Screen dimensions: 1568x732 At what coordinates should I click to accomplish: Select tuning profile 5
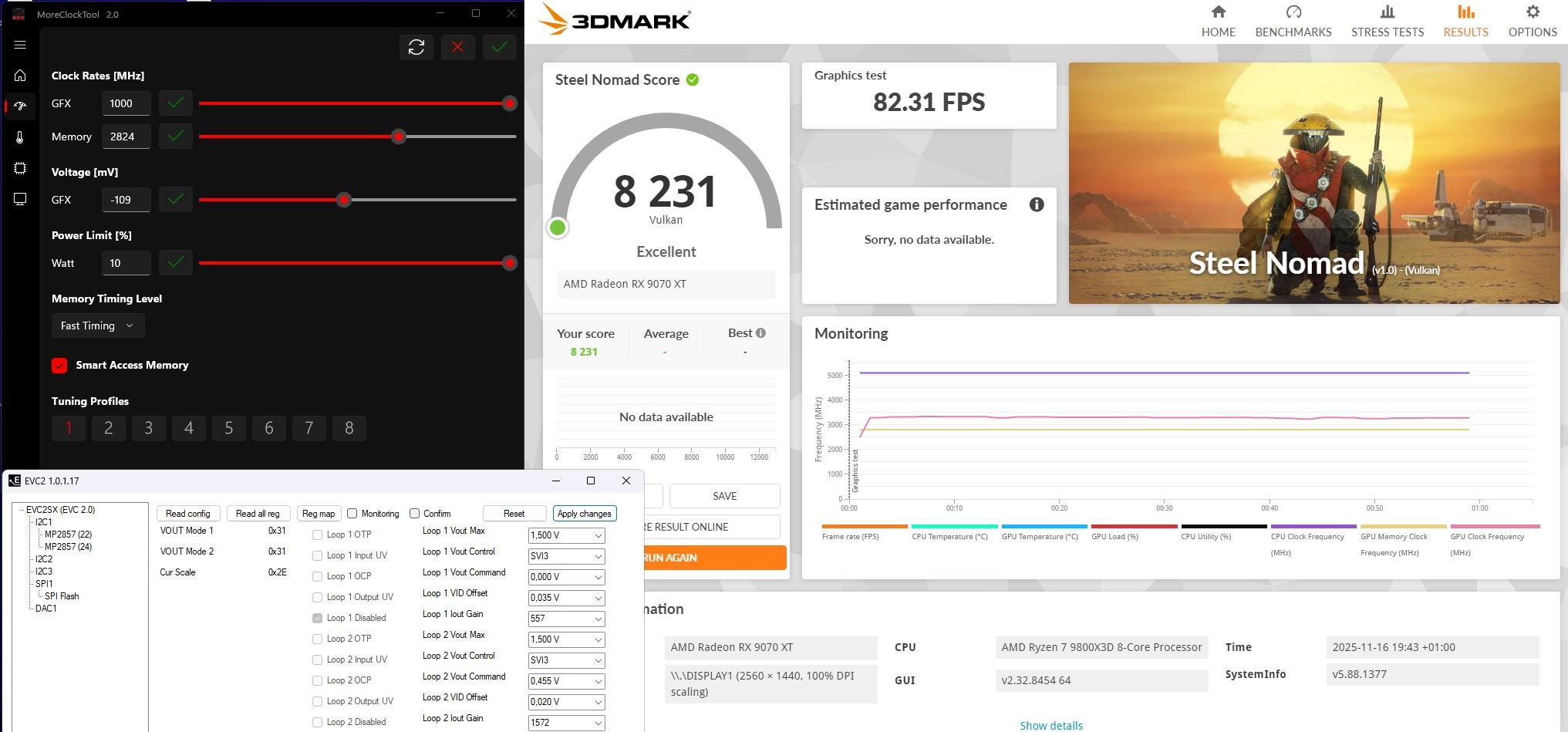tap(229, 428)
